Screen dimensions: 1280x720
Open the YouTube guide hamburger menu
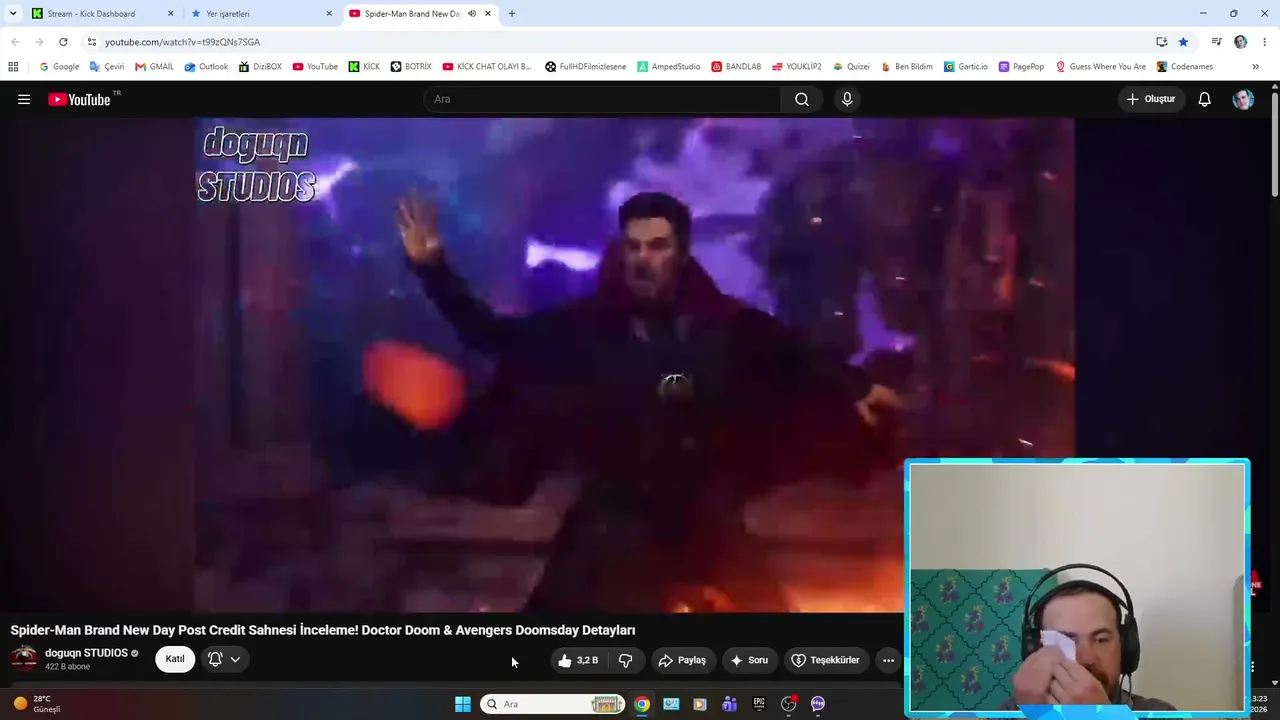tap(24, 99)
